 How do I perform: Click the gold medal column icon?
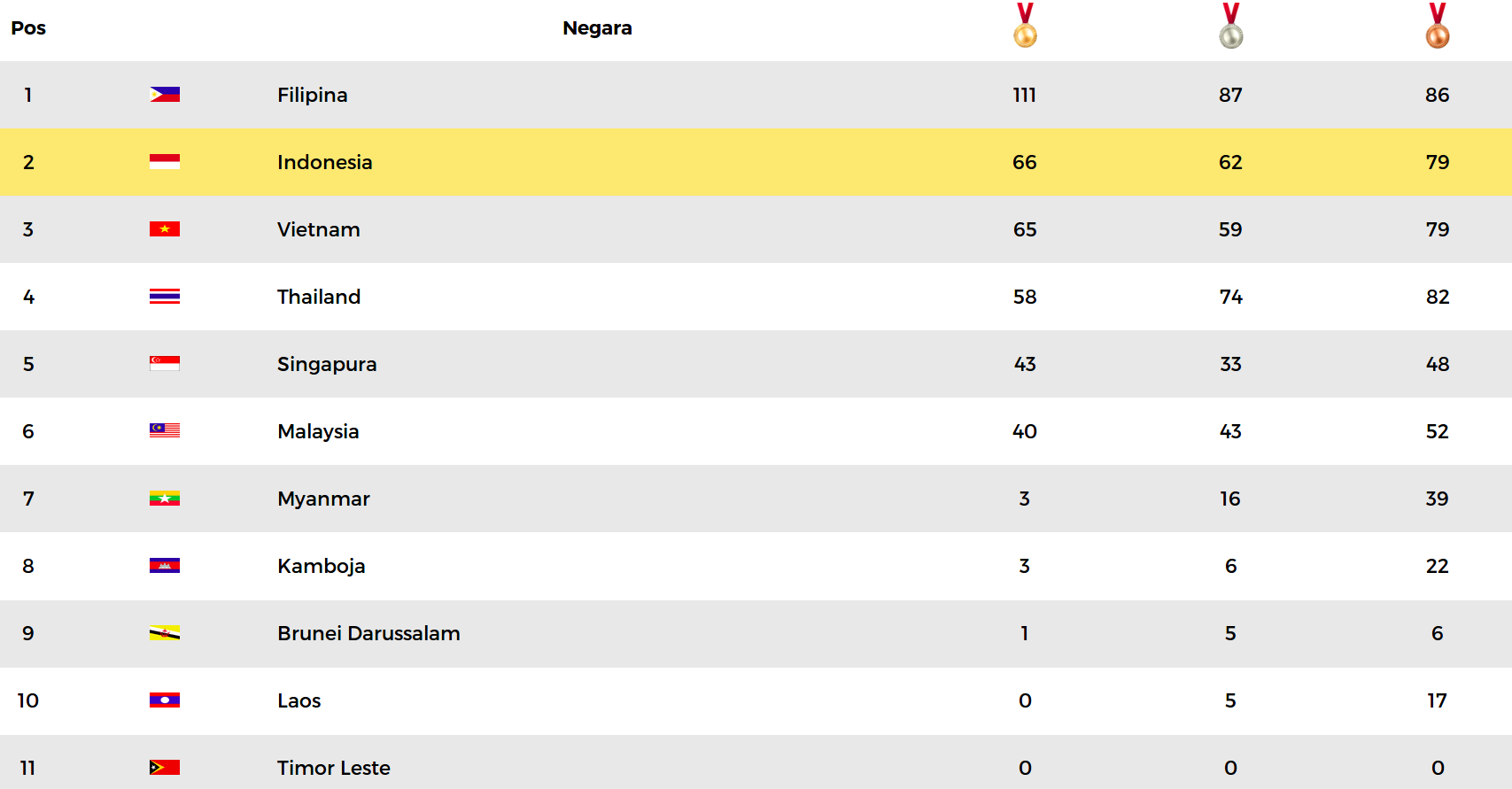1025,26
